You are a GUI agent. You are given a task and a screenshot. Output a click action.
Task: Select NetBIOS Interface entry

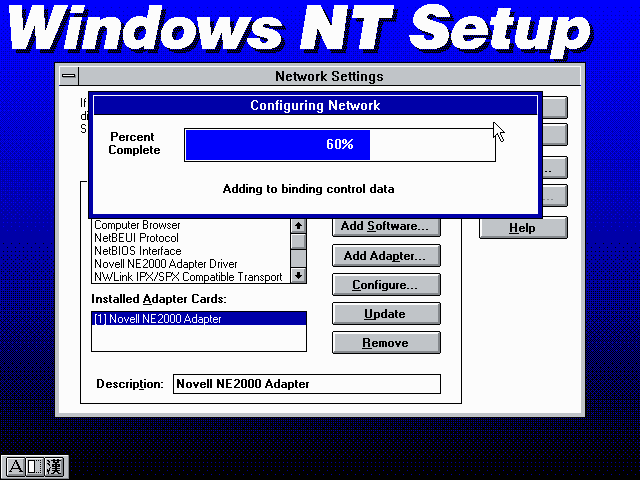click(x=191, y=251)
